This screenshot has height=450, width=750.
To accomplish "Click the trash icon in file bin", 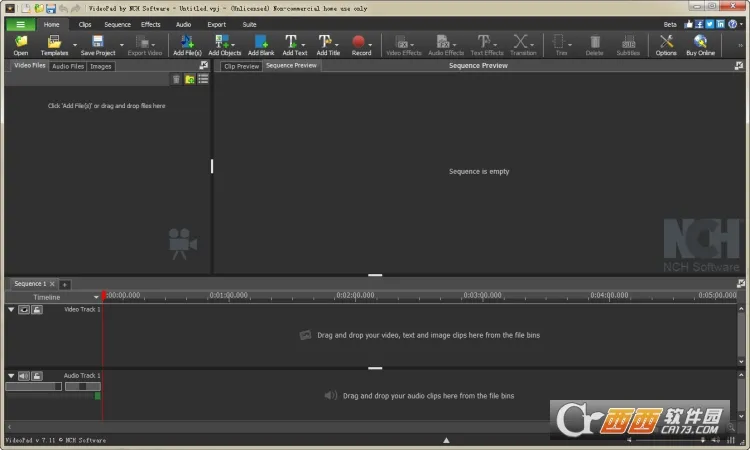I will point(177,79).
